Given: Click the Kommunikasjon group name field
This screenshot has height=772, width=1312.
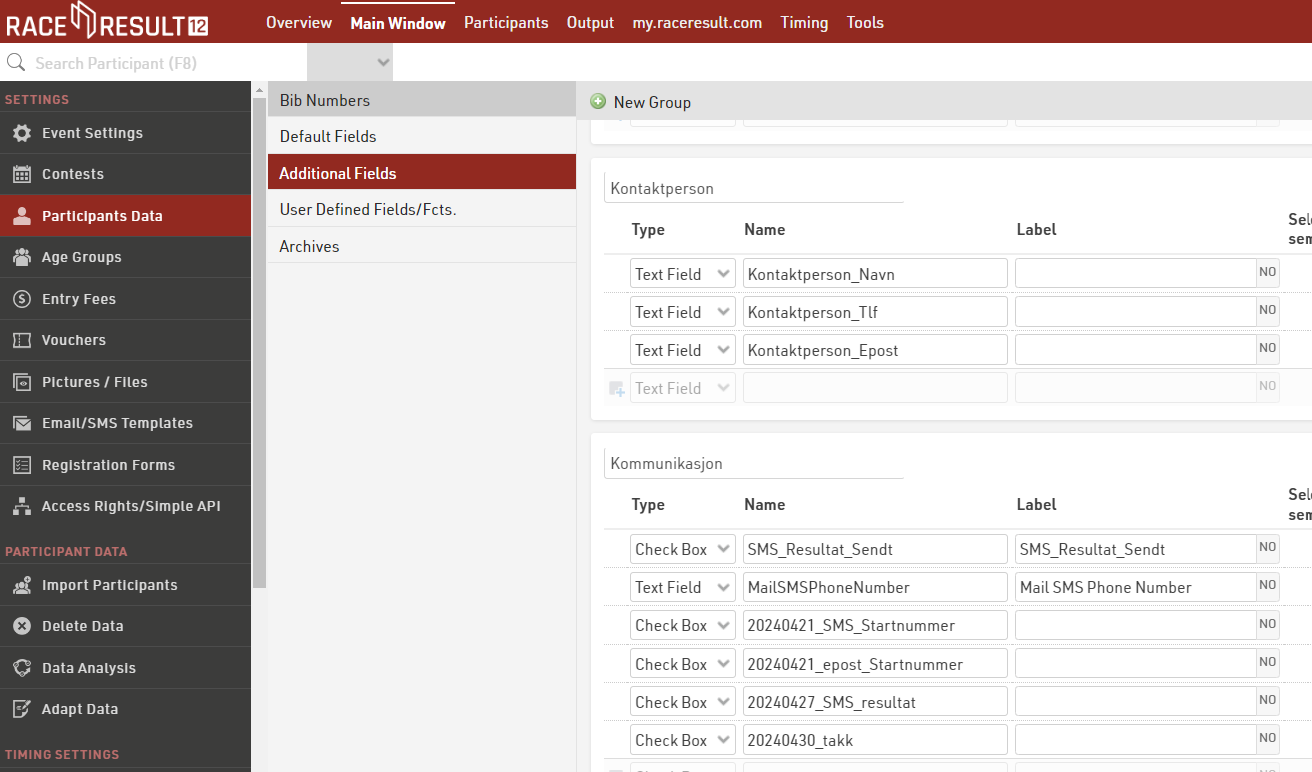Looking at the screenshot, I should (x=754, y=464).
